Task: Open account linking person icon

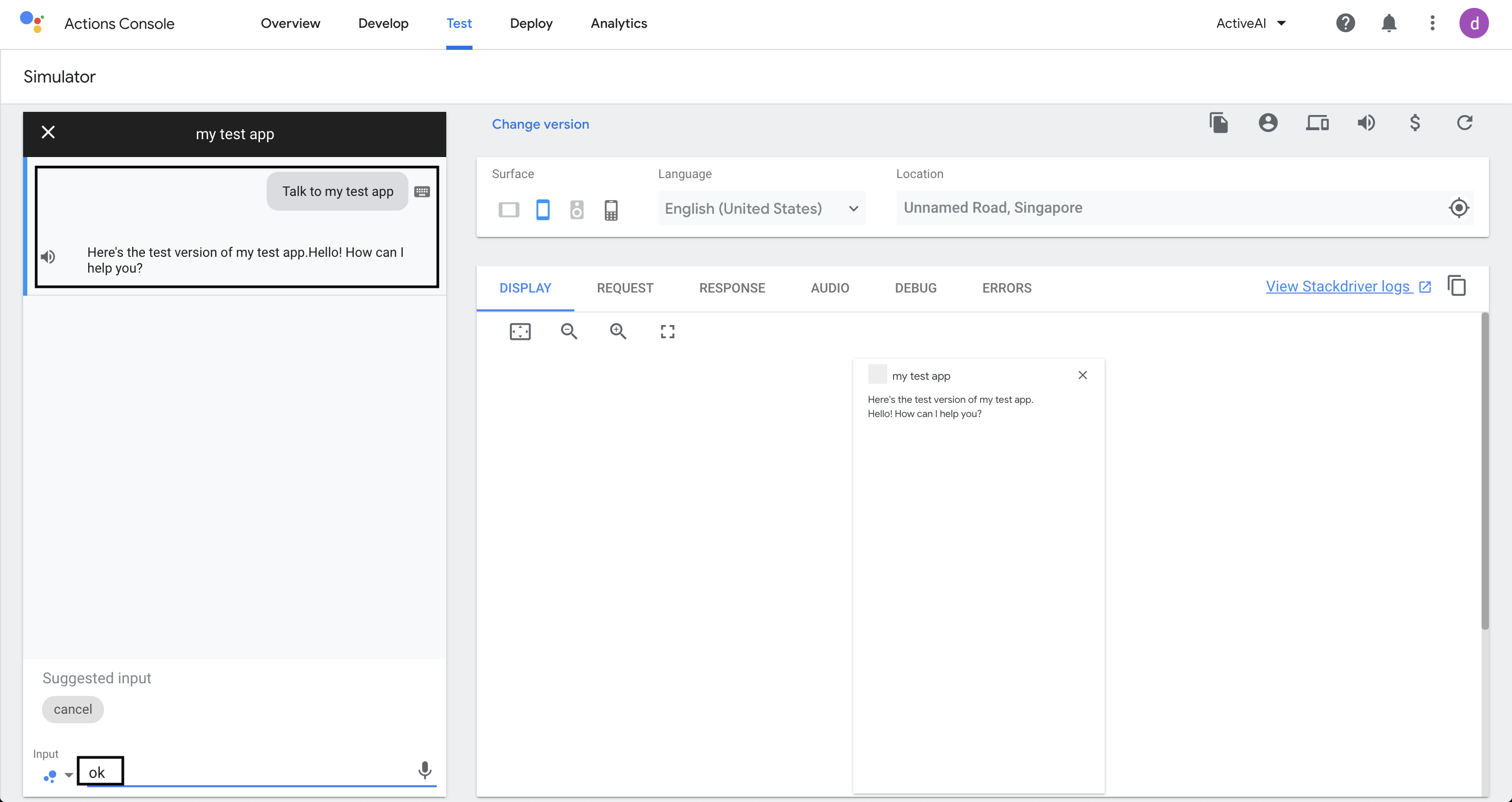Action: [x=1268, y=123]
